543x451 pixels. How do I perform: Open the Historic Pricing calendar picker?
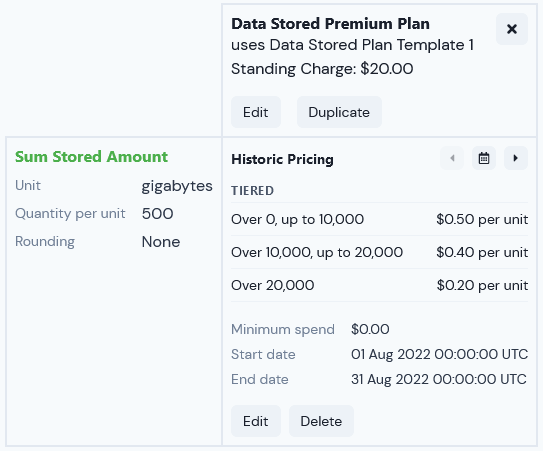[x=484, y=158]
